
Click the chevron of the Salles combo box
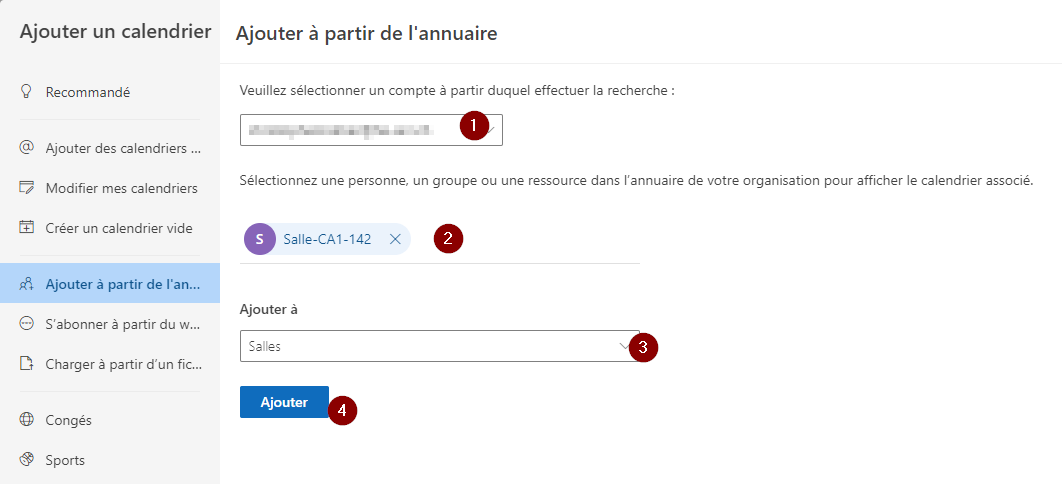point(624,346)
